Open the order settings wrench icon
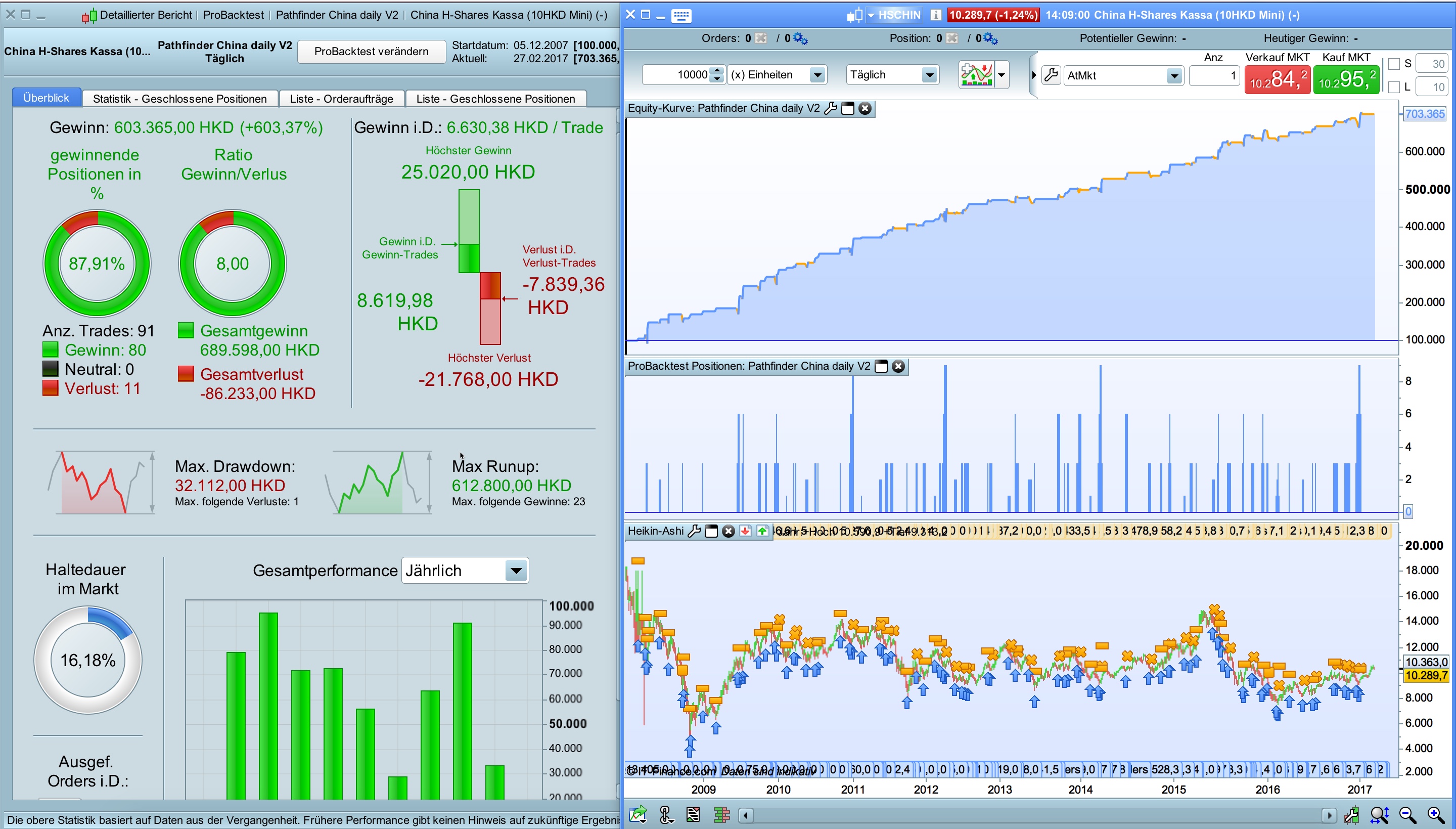 [x=1052, y=75]
